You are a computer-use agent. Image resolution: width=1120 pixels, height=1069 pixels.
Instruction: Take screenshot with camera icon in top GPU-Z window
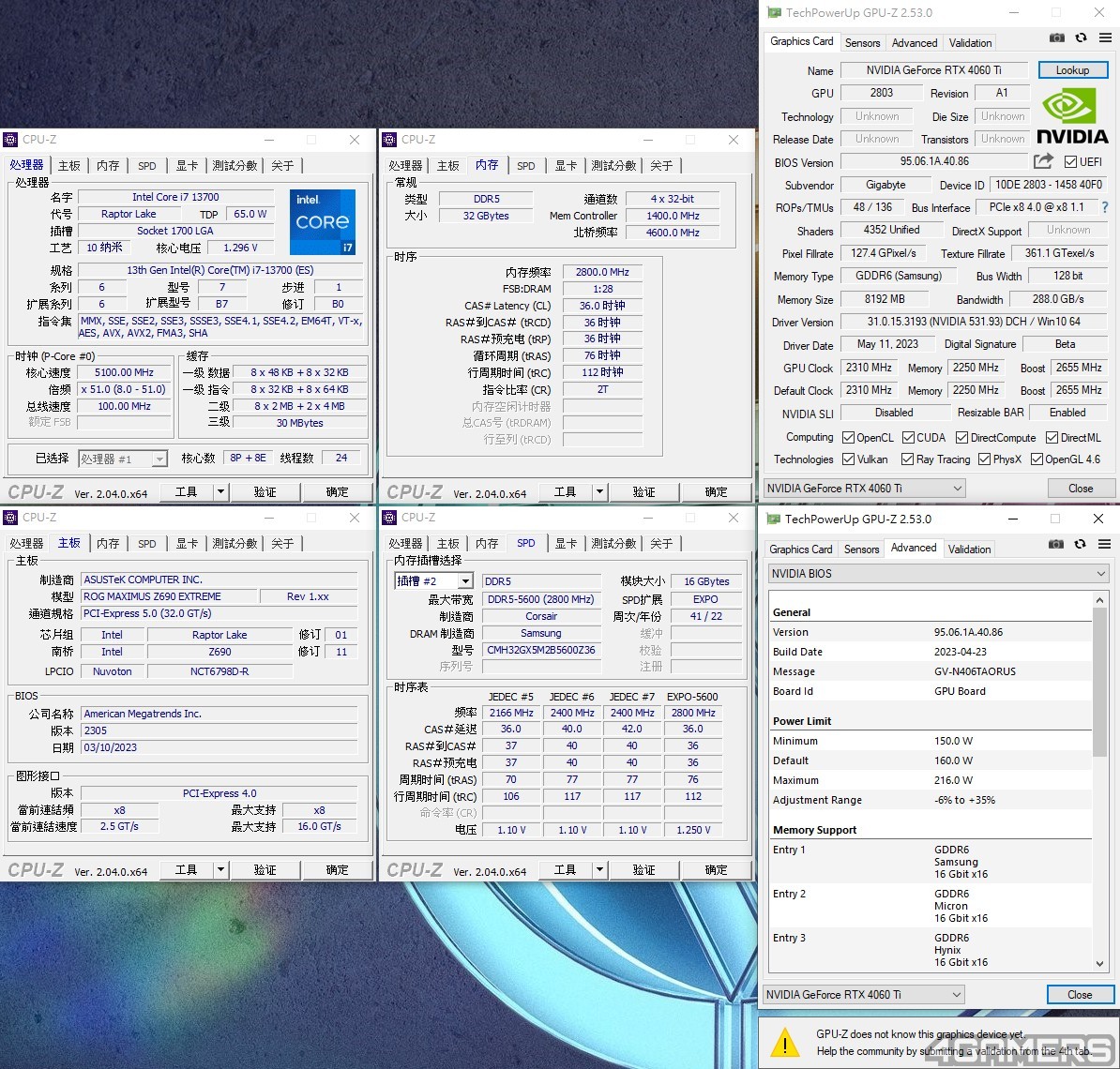pos(1056,38)
